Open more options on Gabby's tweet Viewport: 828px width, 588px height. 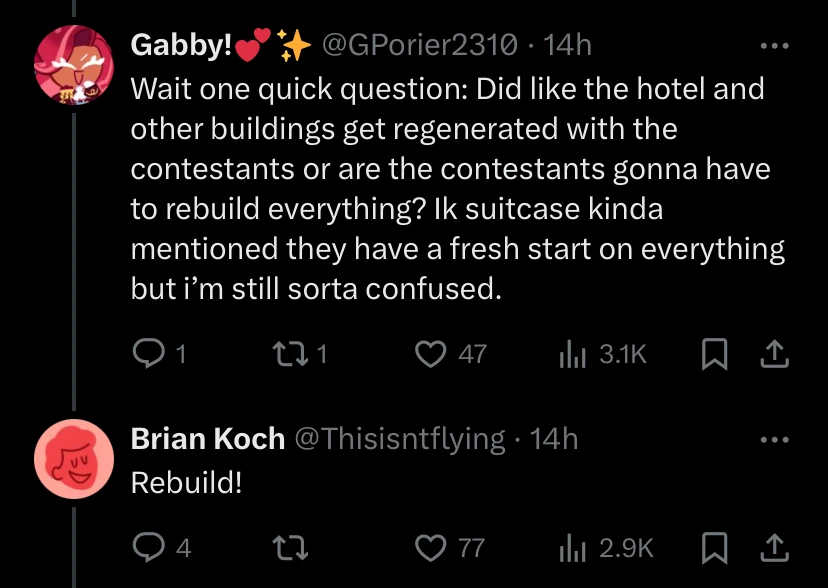[775, 45]
